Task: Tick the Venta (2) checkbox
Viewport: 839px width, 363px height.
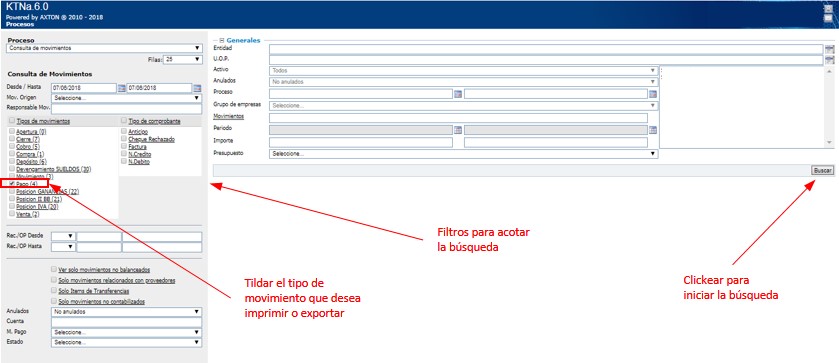Action: [x=12, y=214]
